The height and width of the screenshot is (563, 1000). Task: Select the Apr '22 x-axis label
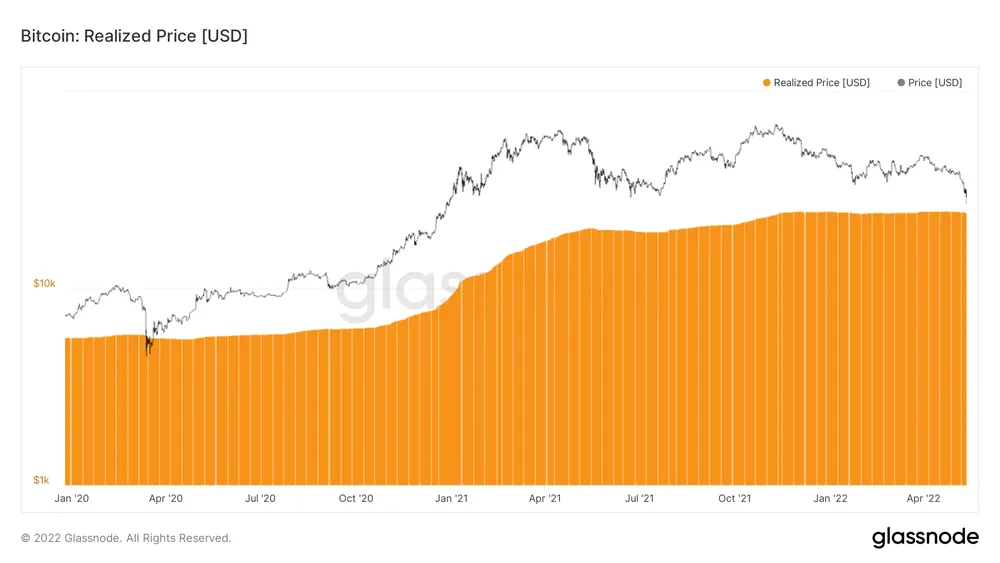pyautogui.click(x=922, y=498)
